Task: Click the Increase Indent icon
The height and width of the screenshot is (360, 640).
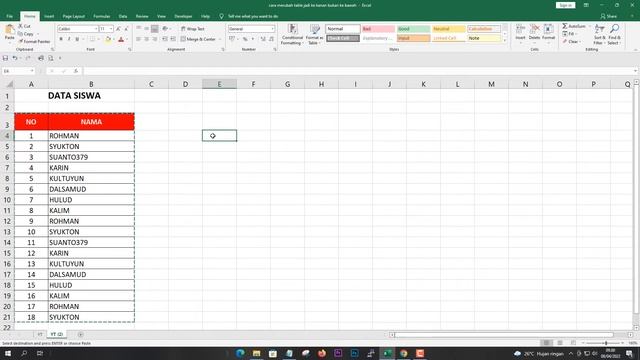Action: [x=173, y=39]
